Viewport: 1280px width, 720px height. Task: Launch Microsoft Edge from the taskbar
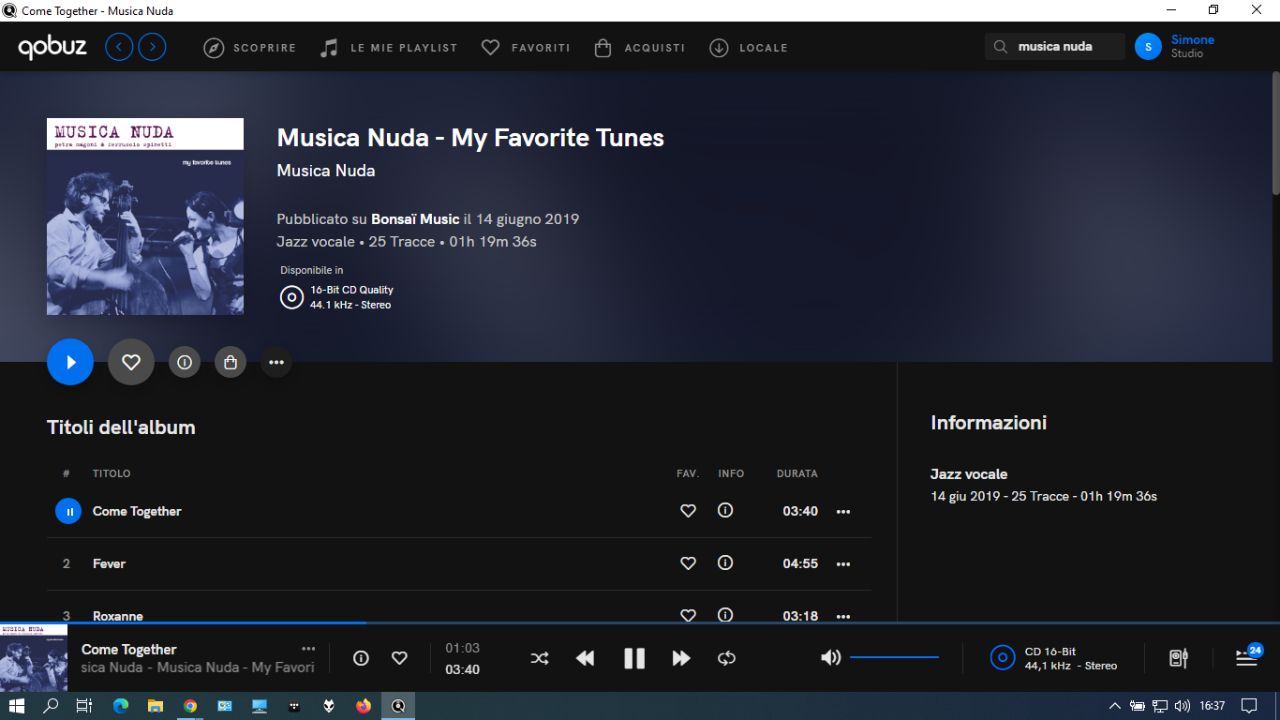(x=121, y=706)
